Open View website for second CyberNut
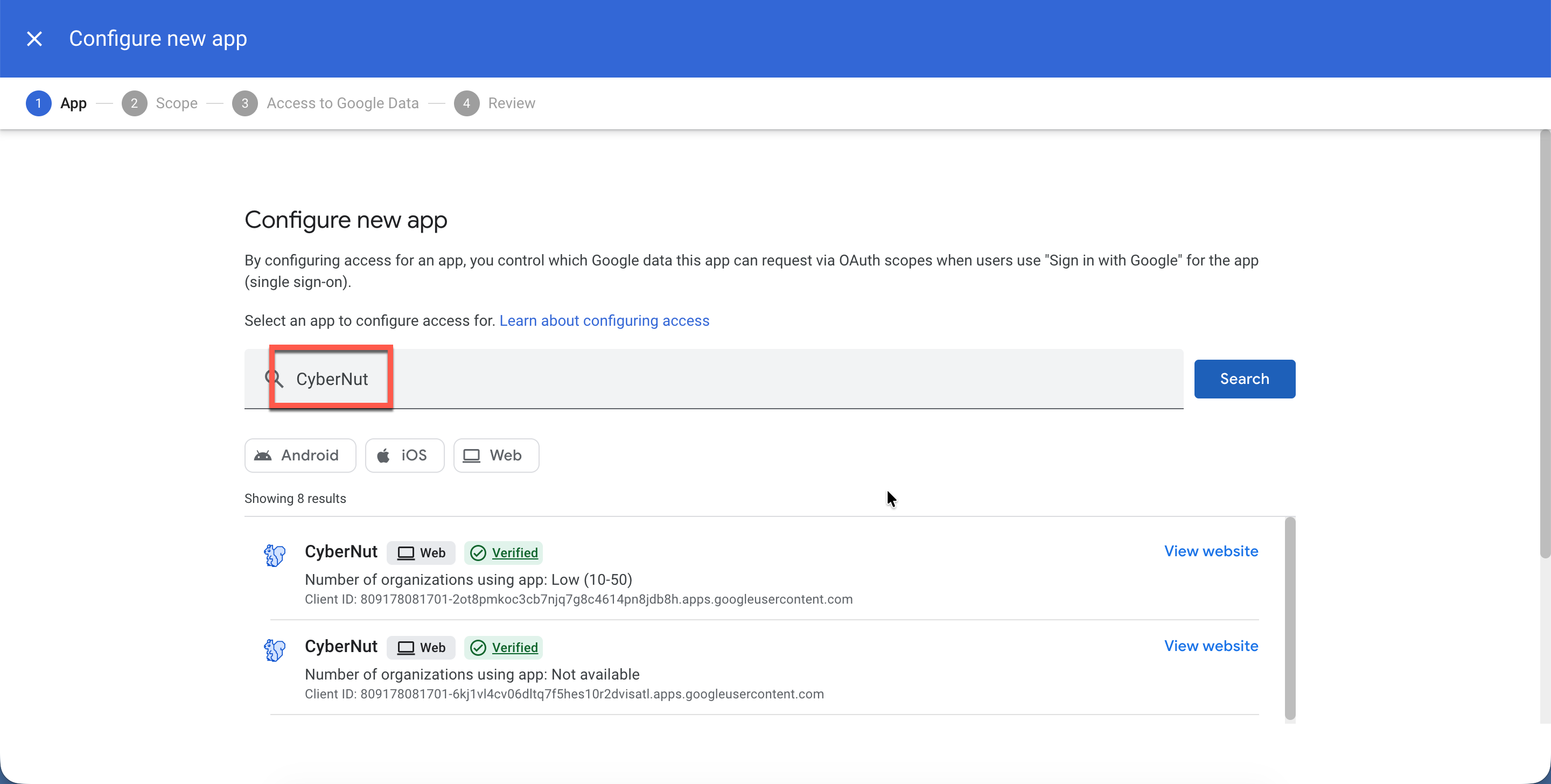 pos(1210,646)
